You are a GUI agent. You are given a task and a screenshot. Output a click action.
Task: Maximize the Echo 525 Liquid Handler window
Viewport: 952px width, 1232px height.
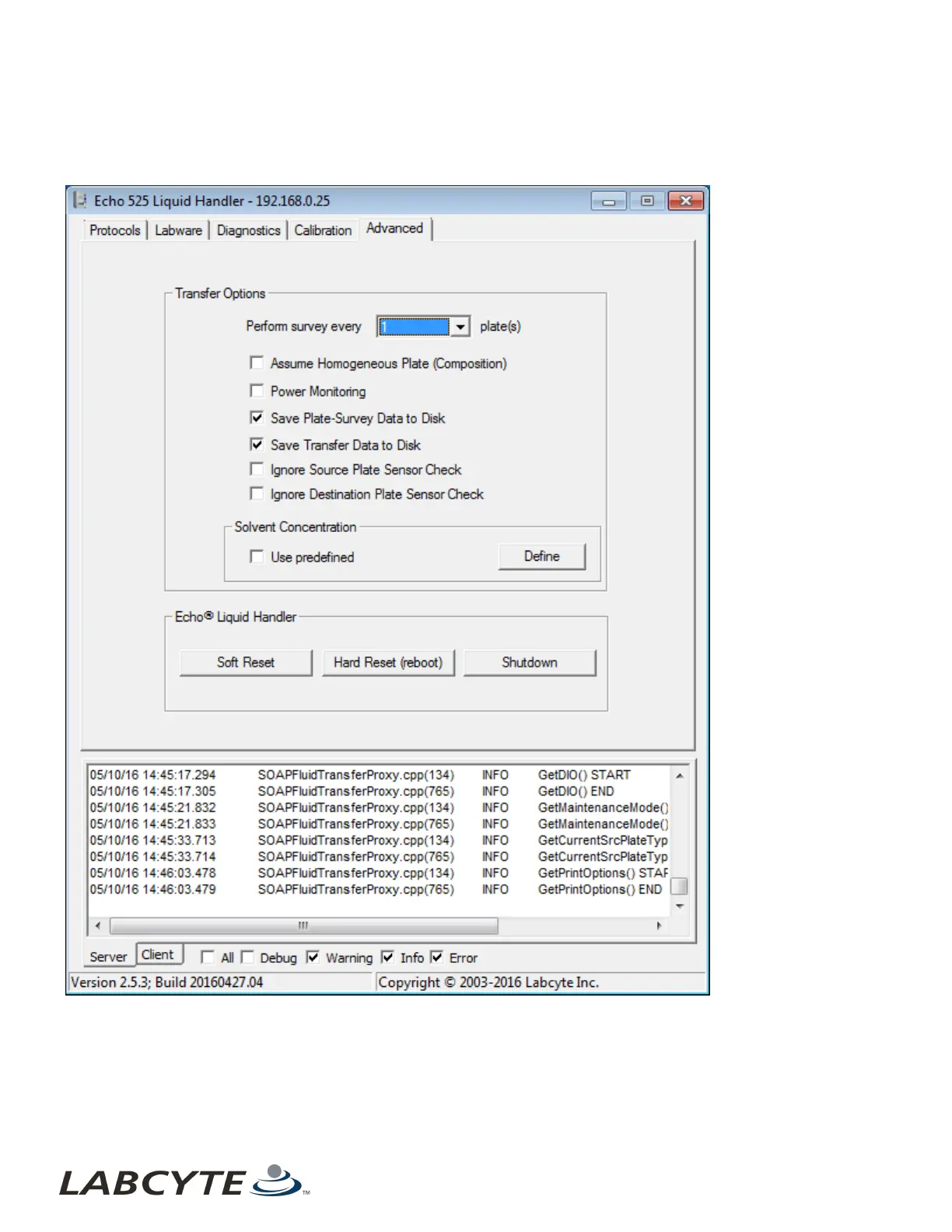(647, 201)
